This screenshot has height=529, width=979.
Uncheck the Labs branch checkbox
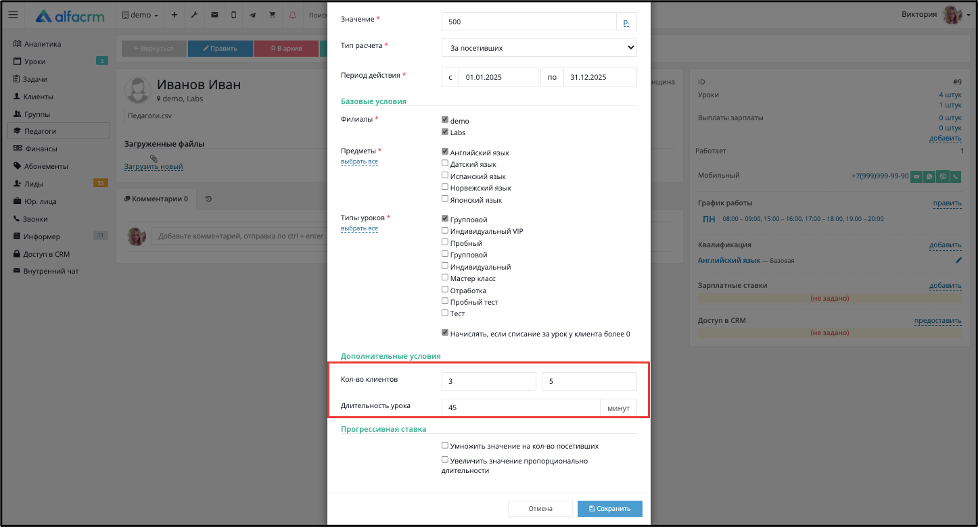445,131
